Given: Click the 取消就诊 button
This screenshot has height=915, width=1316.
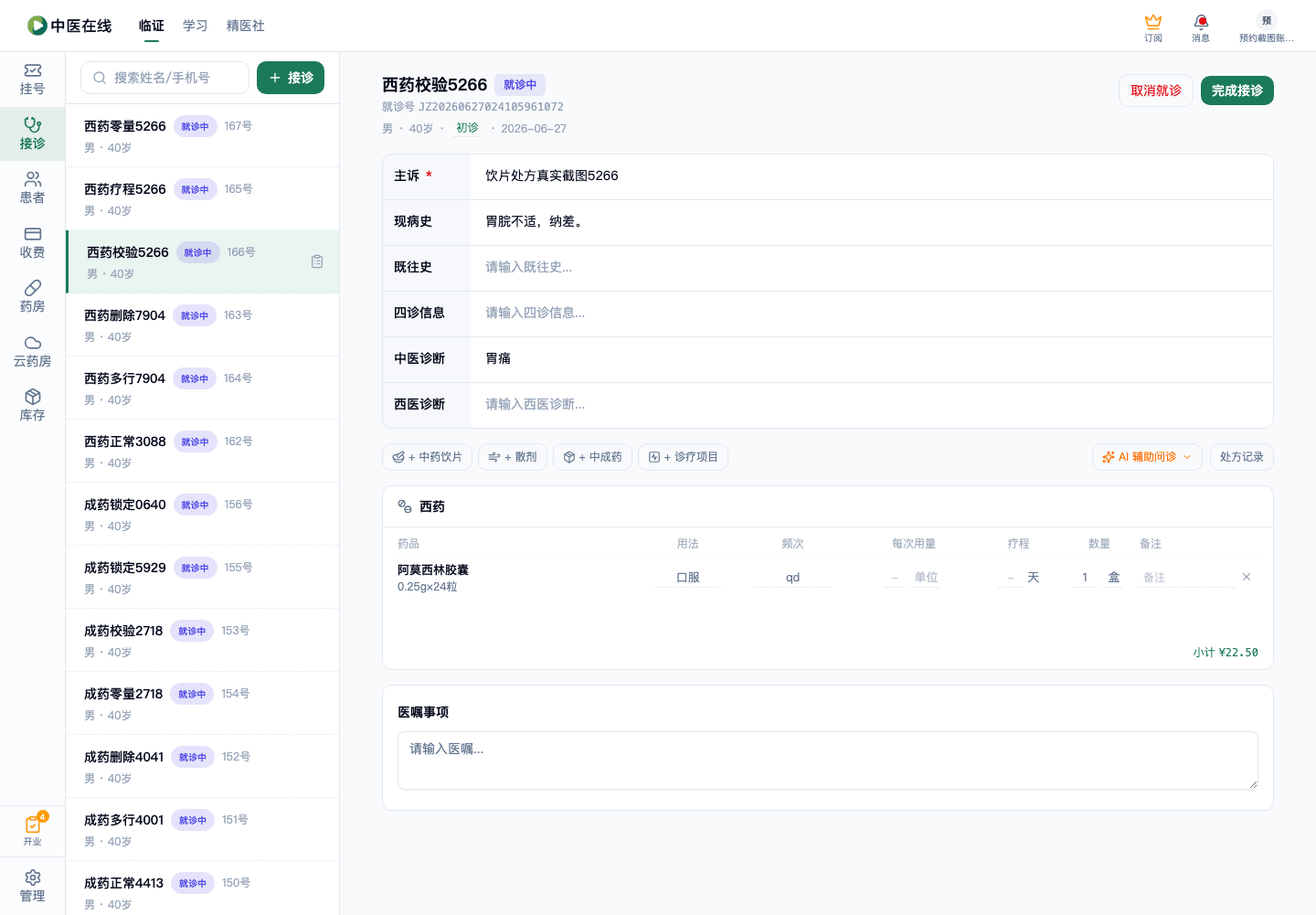Looking at the screenshot, I should click(1156, 90).
